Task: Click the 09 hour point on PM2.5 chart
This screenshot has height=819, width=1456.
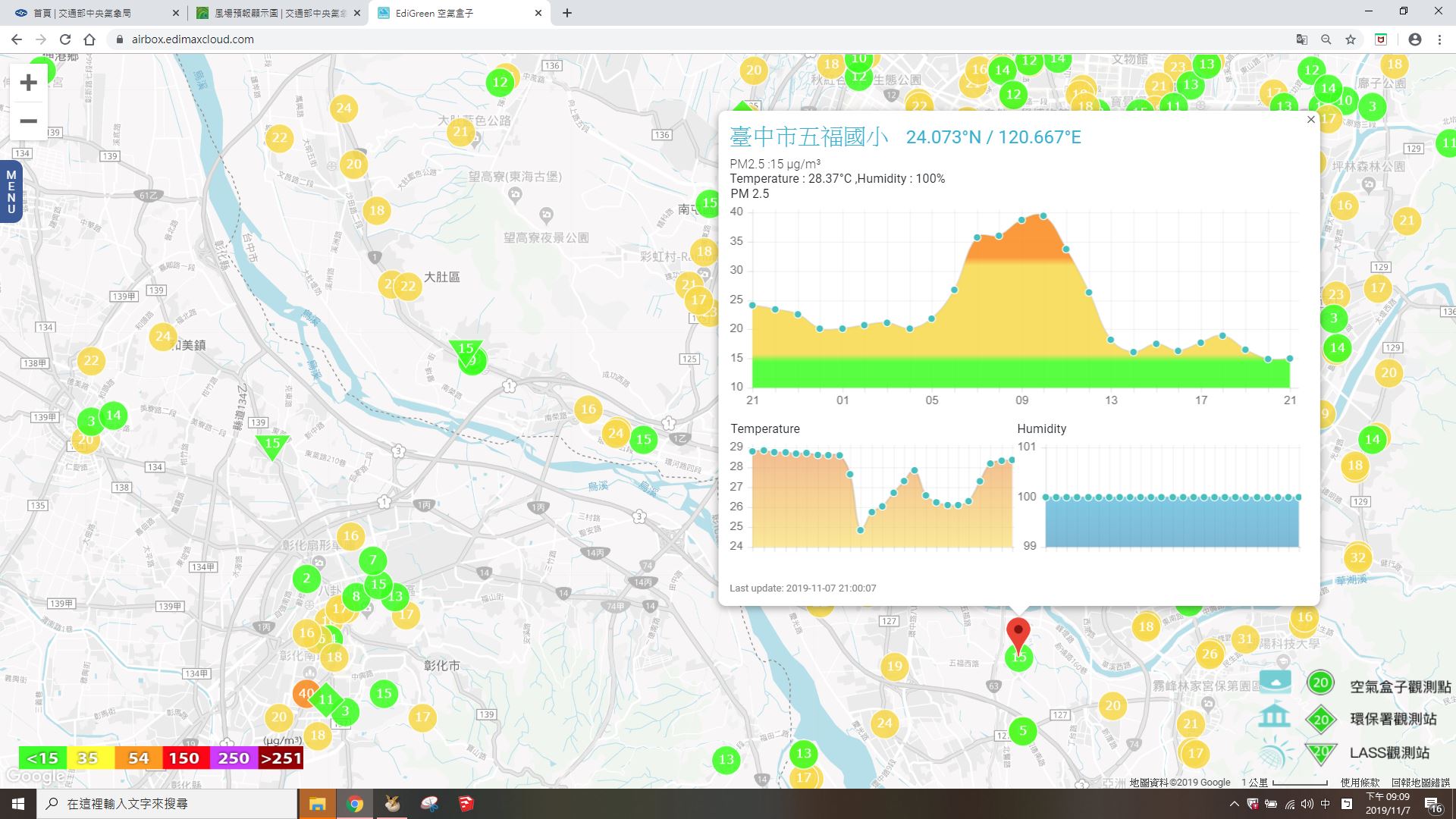Action: tap(1021, 220)
